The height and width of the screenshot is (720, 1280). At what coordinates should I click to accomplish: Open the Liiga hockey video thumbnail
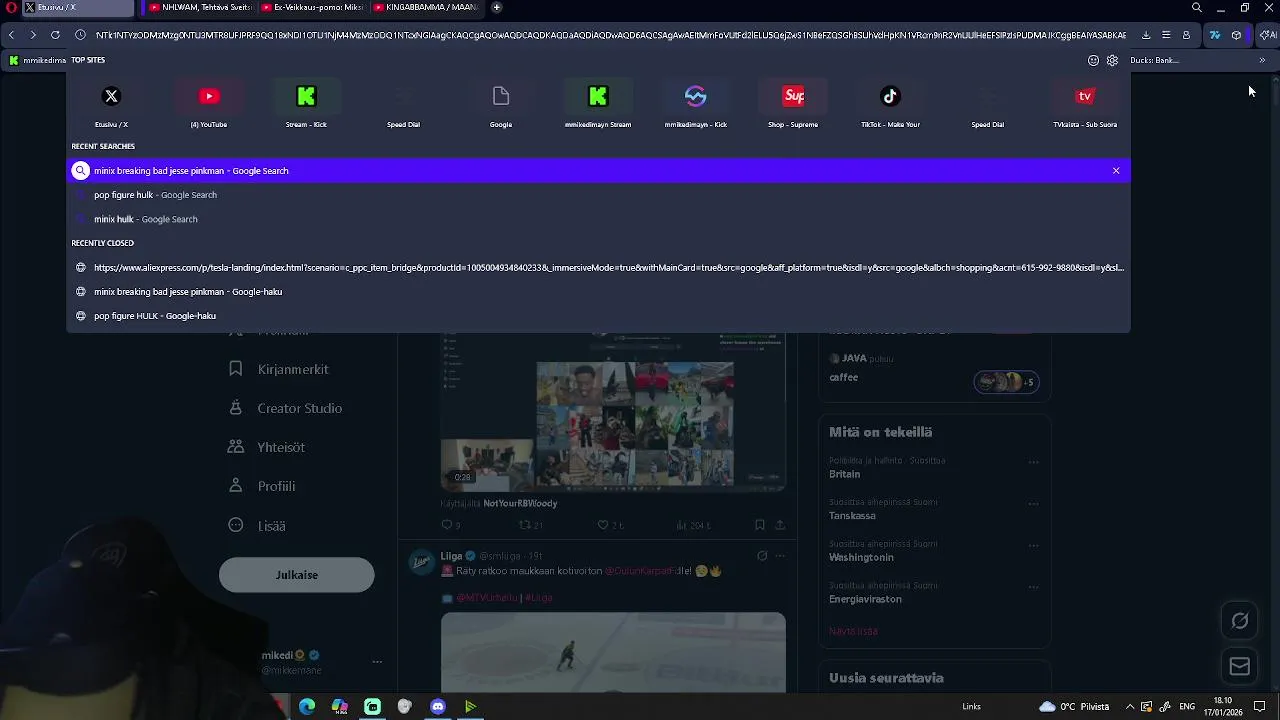pos(613,652)
